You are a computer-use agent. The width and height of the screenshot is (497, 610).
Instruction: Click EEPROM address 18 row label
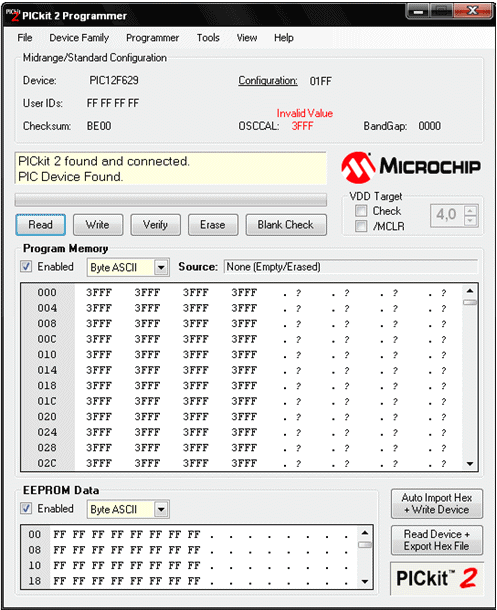35,581
